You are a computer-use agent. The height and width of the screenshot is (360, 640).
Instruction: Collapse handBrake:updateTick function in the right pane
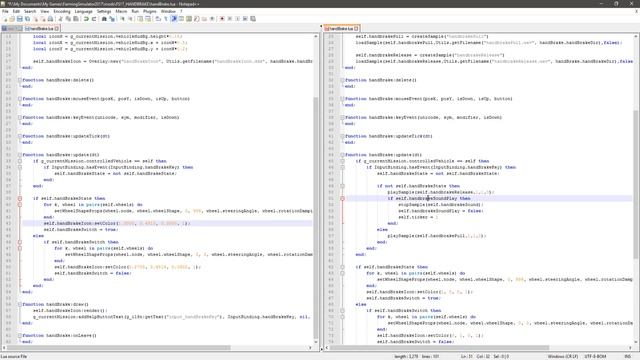[x=342, y=136]
